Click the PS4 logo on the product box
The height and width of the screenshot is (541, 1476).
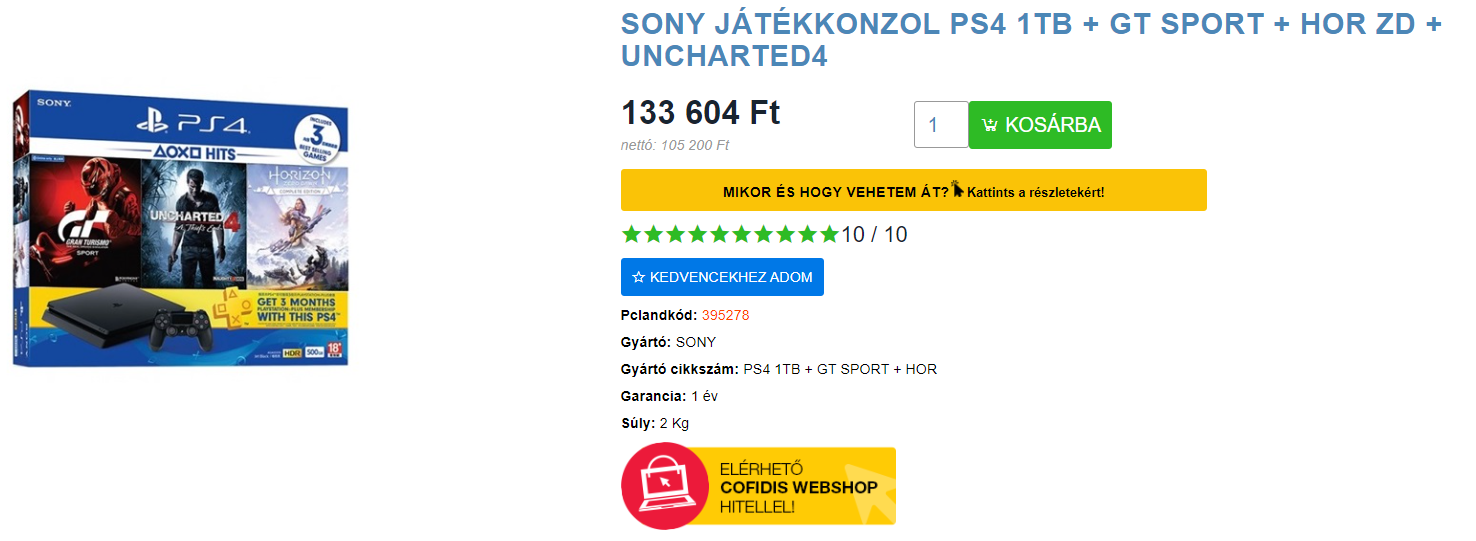[192, 124]
